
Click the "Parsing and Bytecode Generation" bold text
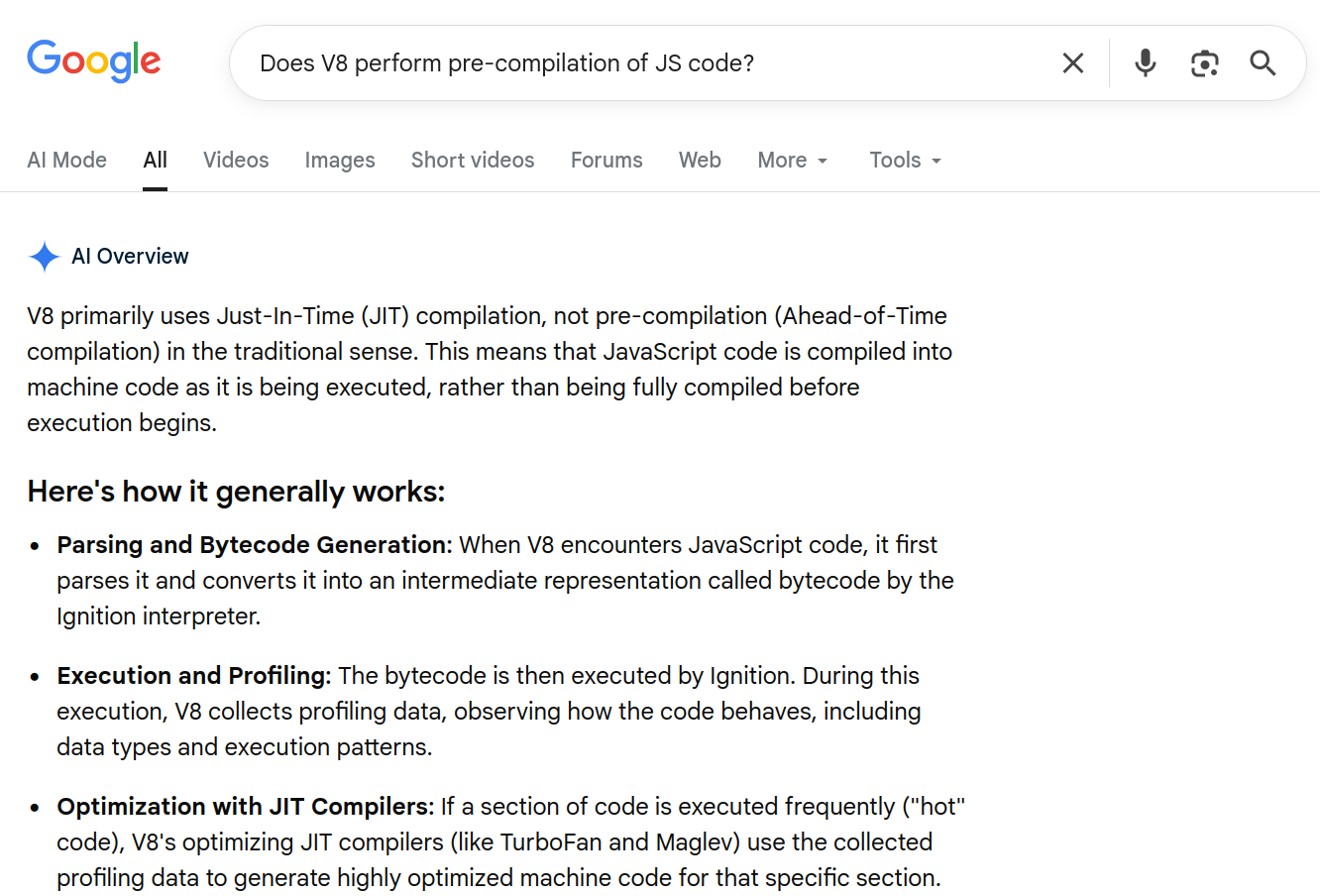(254, 545)
